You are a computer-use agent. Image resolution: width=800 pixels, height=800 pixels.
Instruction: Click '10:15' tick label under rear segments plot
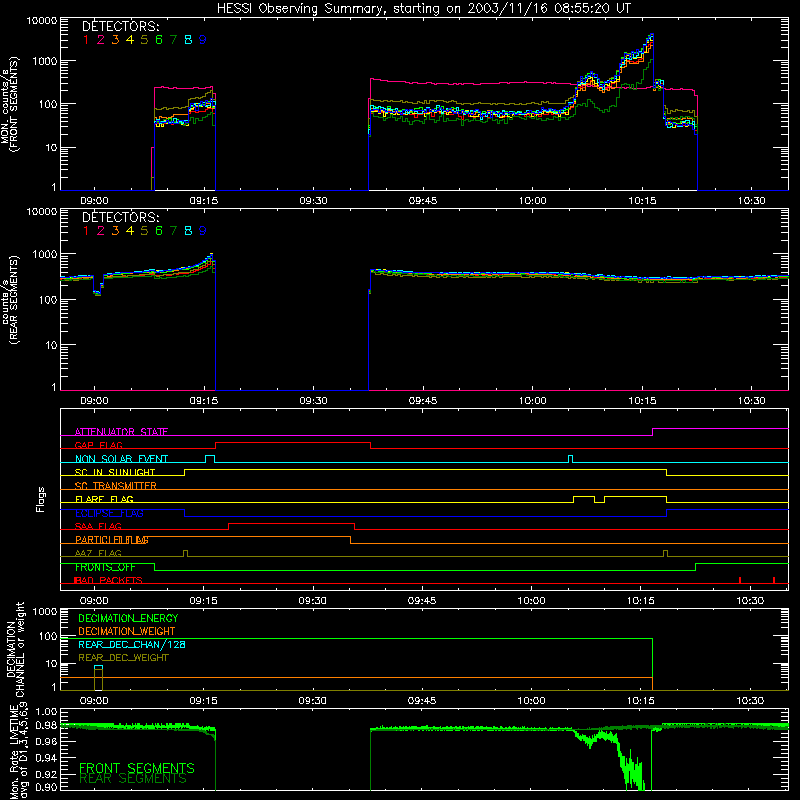click(642, 401)
